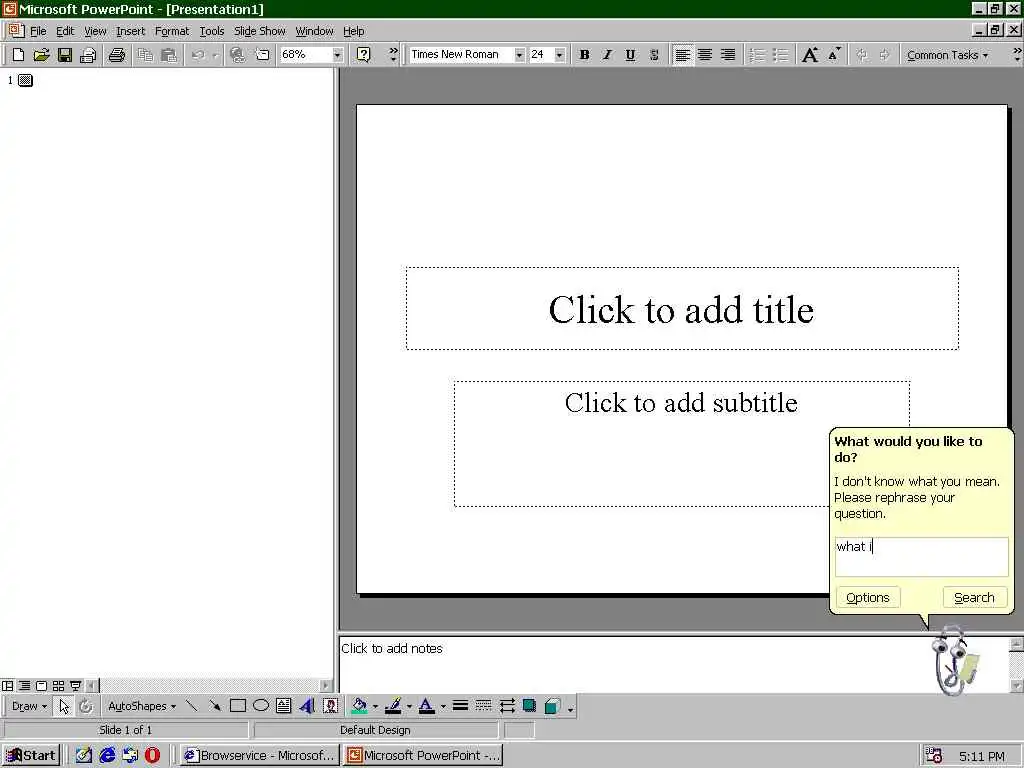
Task: Apply Shadow effect from drawing toolbar
Action: [529, 706]
